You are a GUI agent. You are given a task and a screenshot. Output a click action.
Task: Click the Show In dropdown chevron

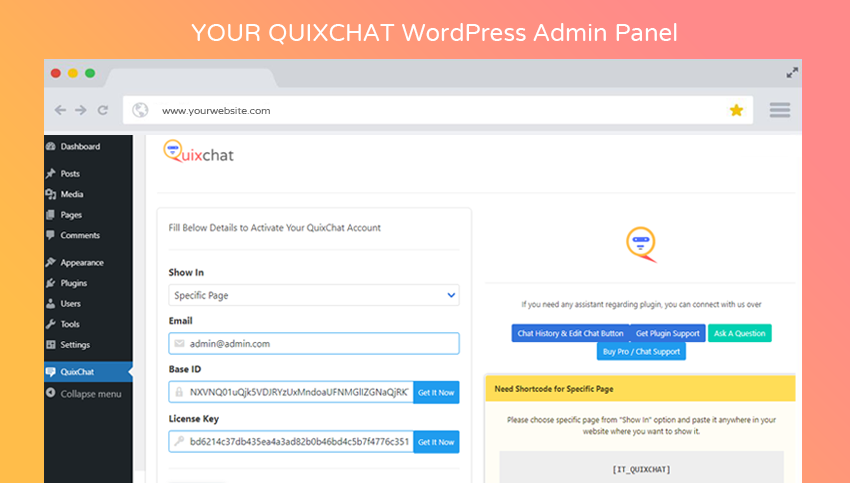[x=451, y=295]
